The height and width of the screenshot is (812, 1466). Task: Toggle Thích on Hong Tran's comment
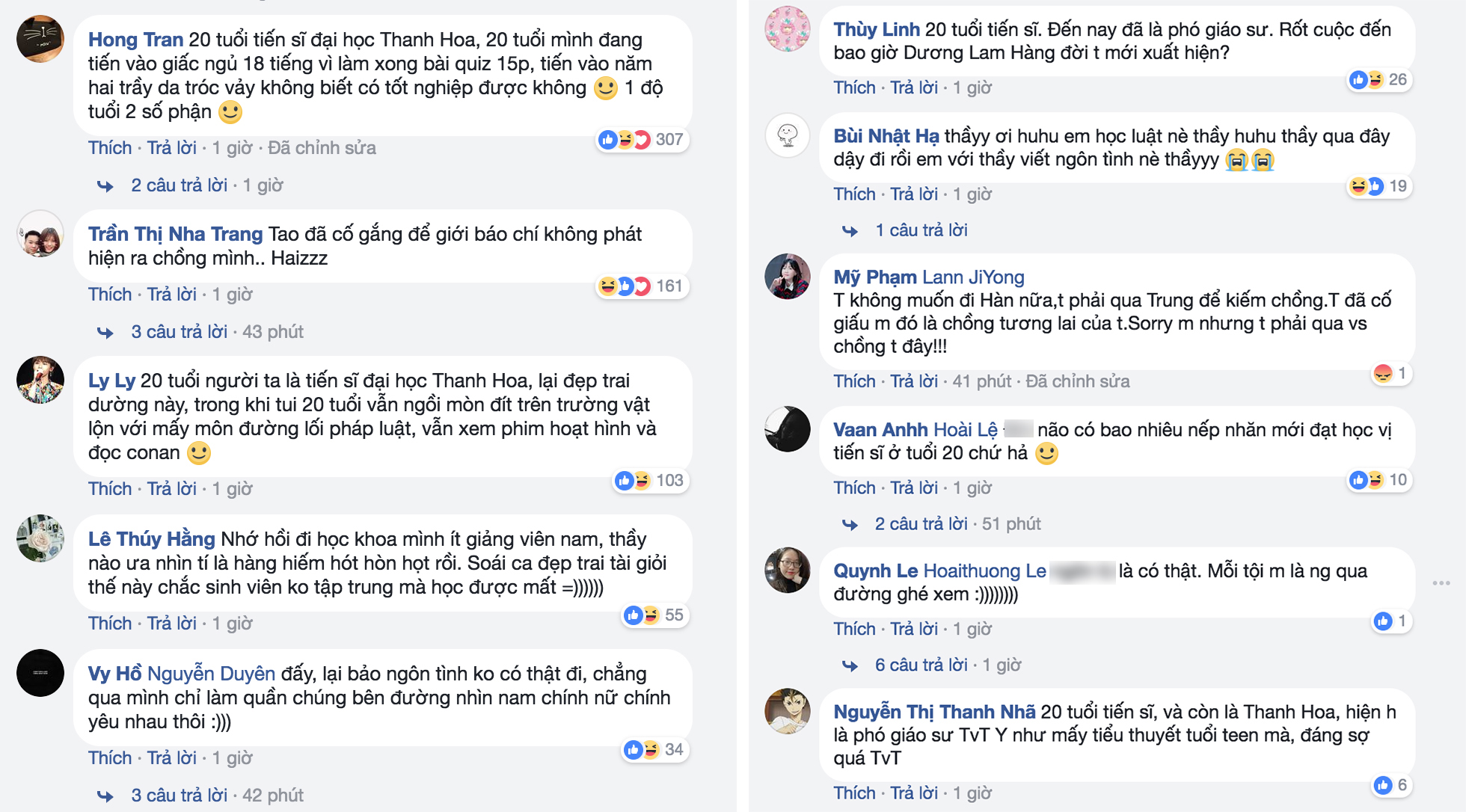(110, 147)
